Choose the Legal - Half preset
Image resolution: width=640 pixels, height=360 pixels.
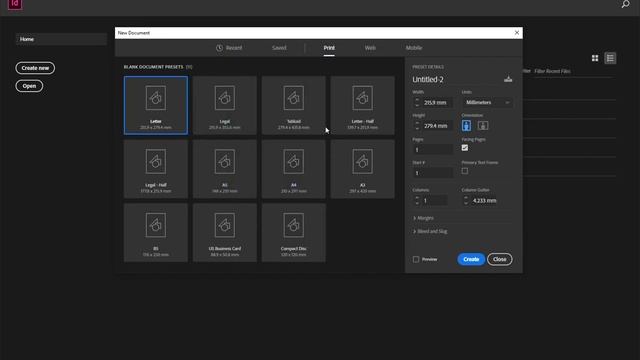click(156, 169)
